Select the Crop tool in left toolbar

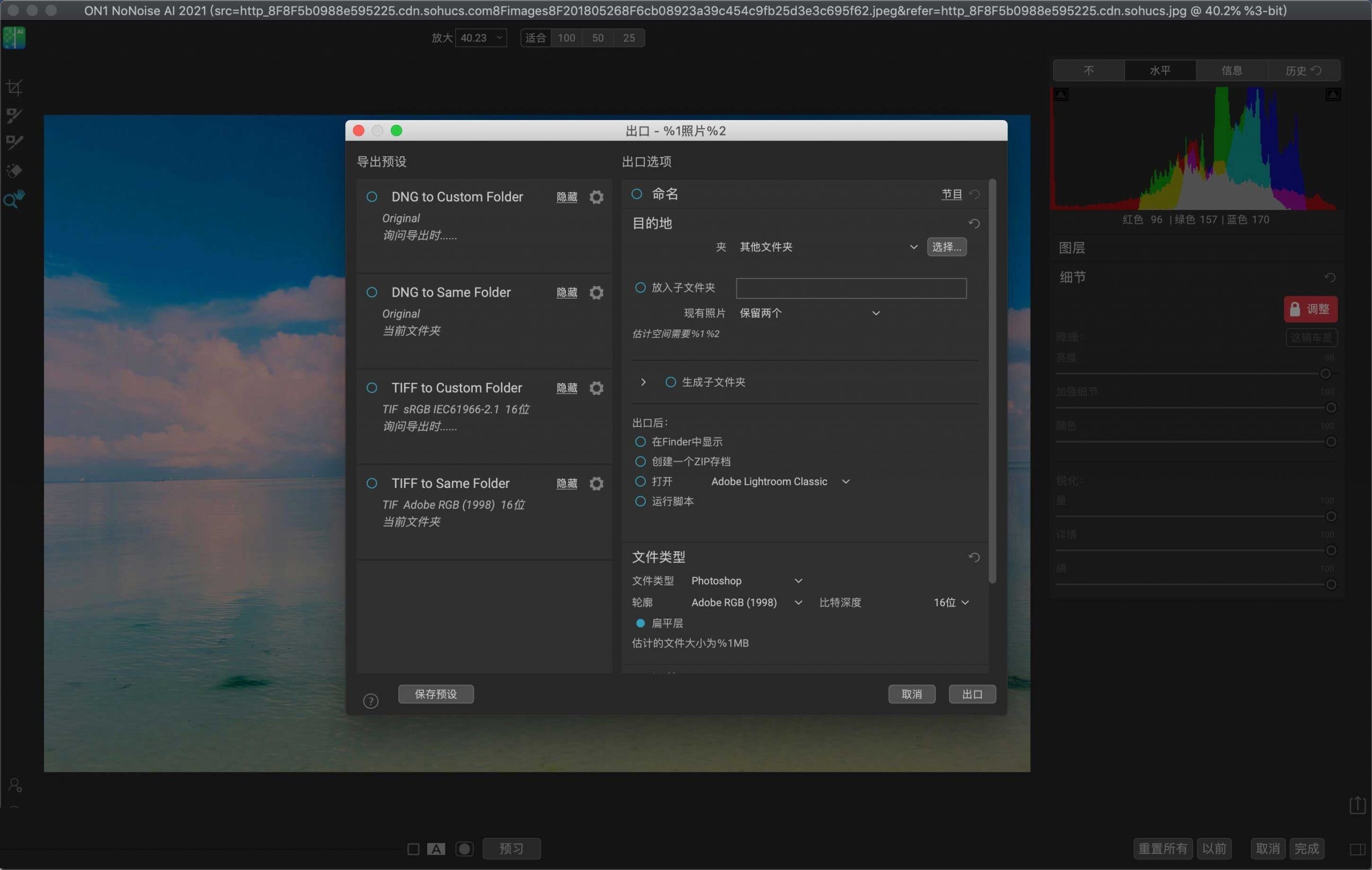(14, 88)
